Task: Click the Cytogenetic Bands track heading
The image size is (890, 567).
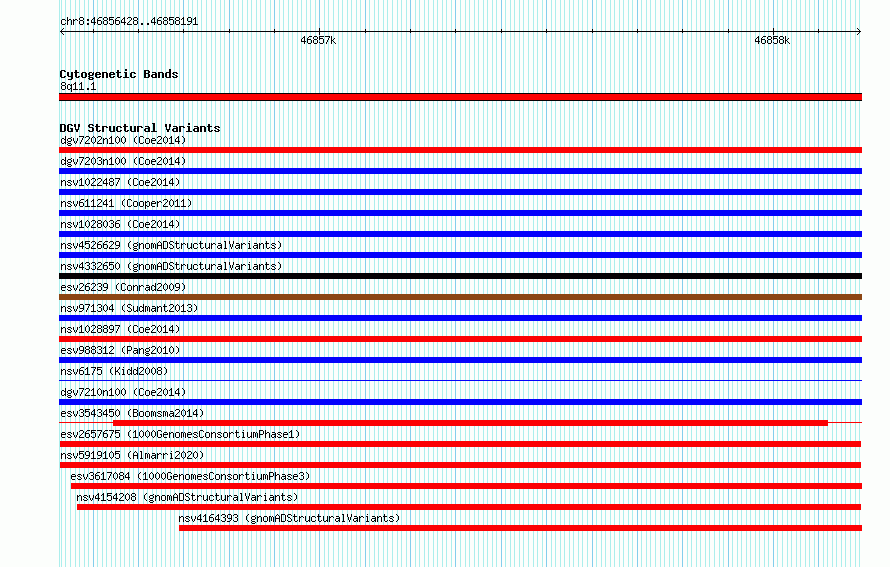Action: pyautogui.click(x=119, y=74)
